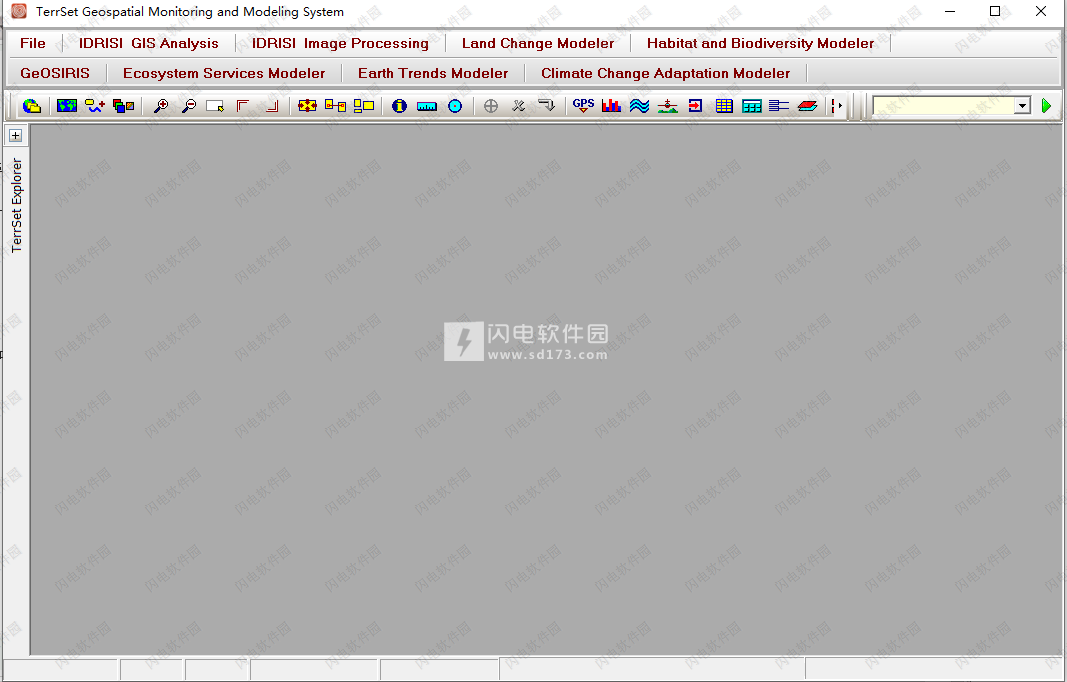Screen dimensions: 1067x682
Task: Select the zoom out magnifier tool
Action: [x=188, y=105]
